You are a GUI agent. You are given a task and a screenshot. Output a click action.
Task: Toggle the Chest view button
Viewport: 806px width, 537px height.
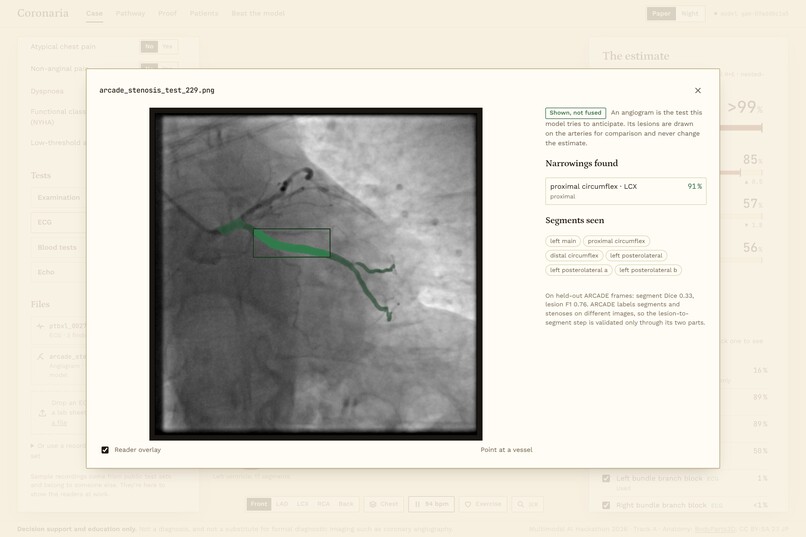384,504
